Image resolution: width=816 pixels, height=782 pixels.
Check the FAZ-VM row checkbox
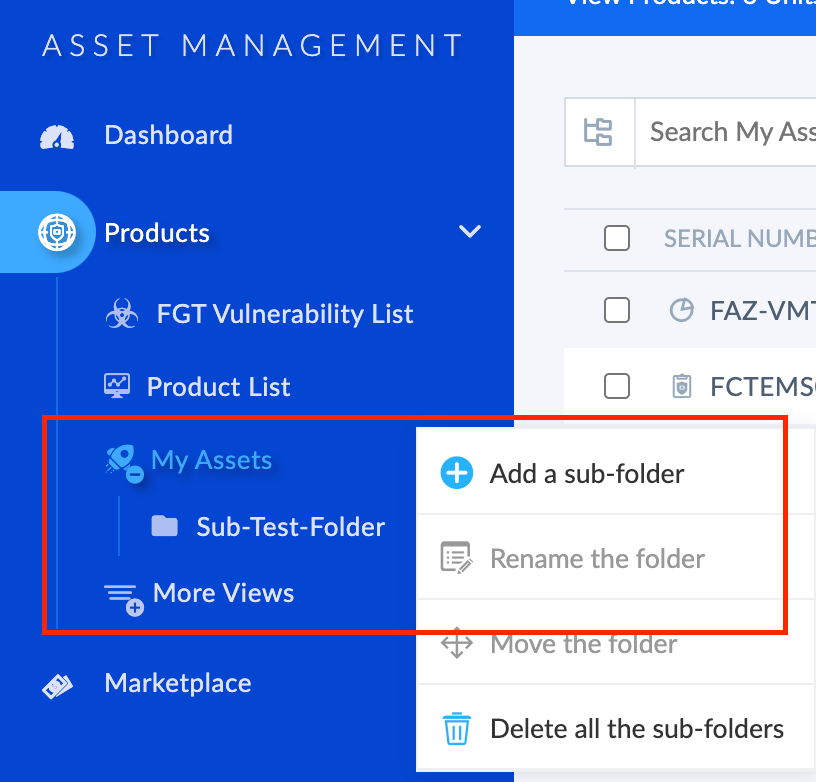pos(617,311)
